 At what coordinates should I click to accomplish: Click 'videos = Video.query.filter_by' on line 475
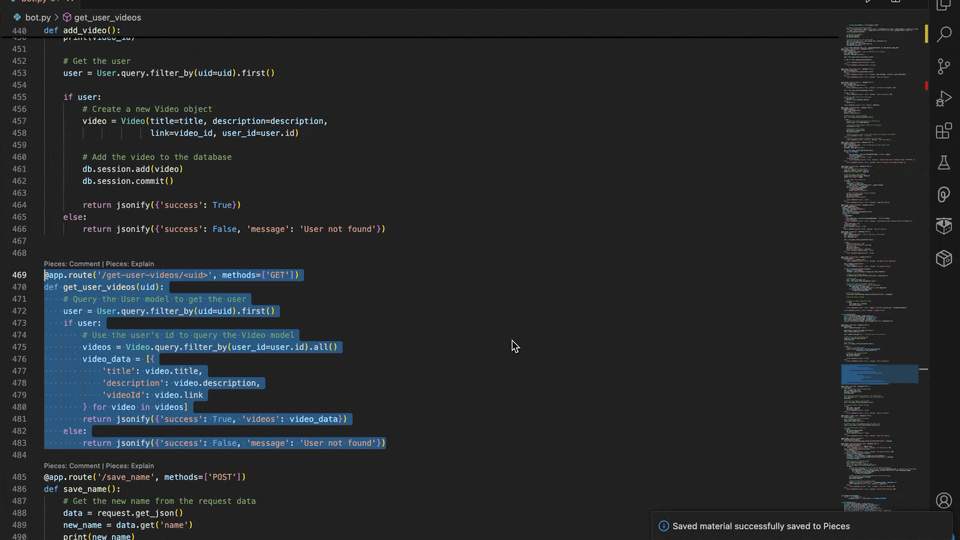click(x=210, y=347)
